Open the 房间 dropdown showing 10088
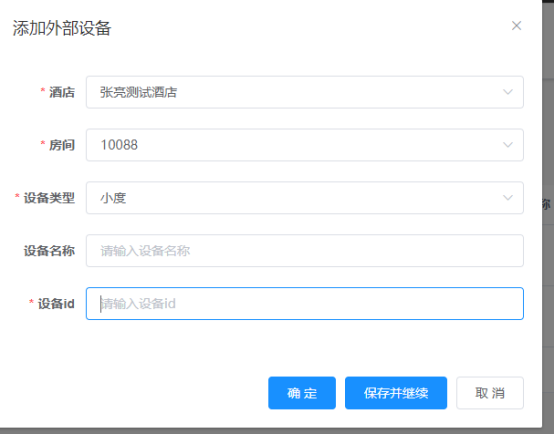 [305, 145]
